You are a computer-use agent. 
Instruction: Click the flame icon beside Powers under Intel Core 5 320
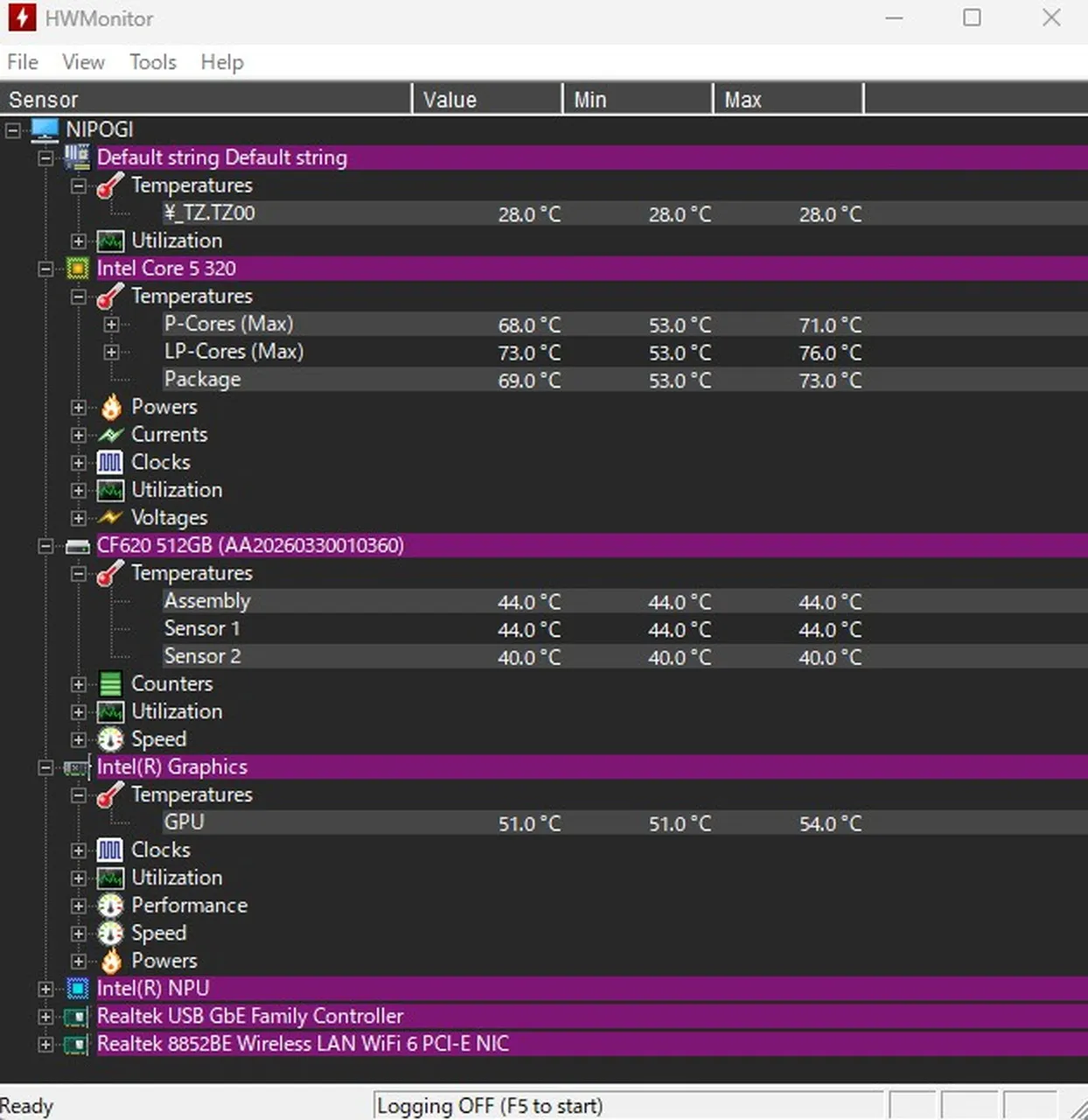tap(111, 407)
